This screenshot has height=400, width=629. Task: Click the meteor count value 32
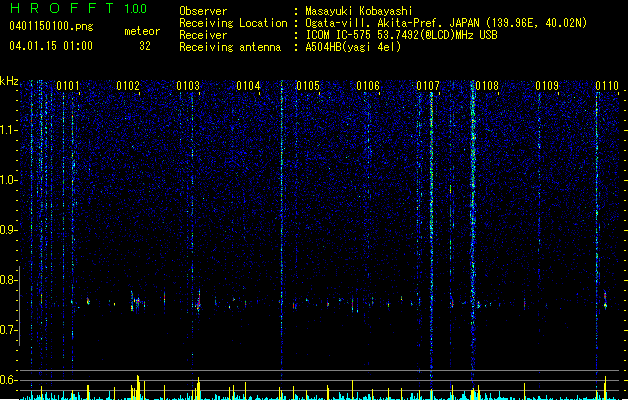click(x=145, y=46)
